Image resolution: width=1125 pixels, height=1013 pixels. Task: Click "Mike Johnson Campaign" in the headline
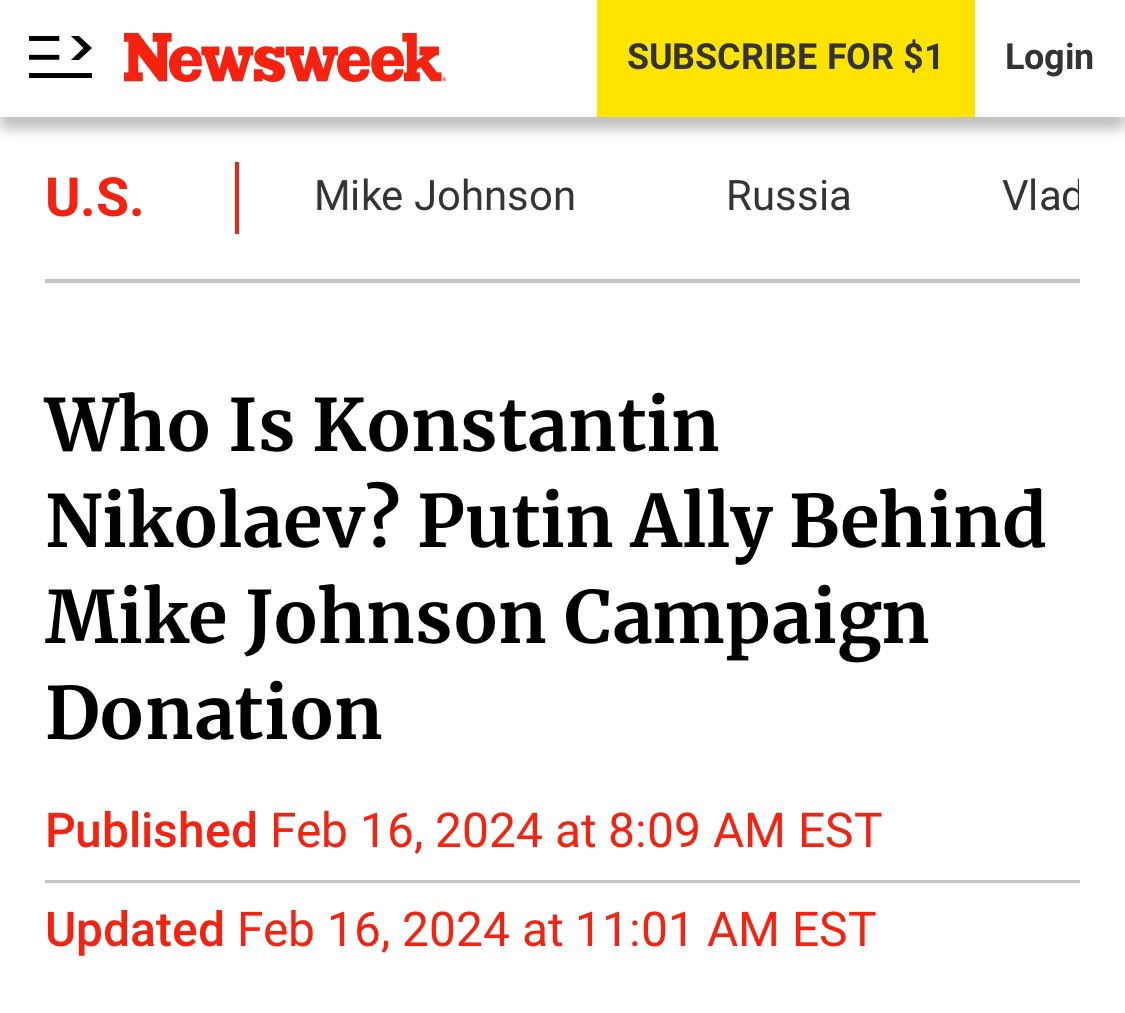pyautogui.click(x=487, y=618)
